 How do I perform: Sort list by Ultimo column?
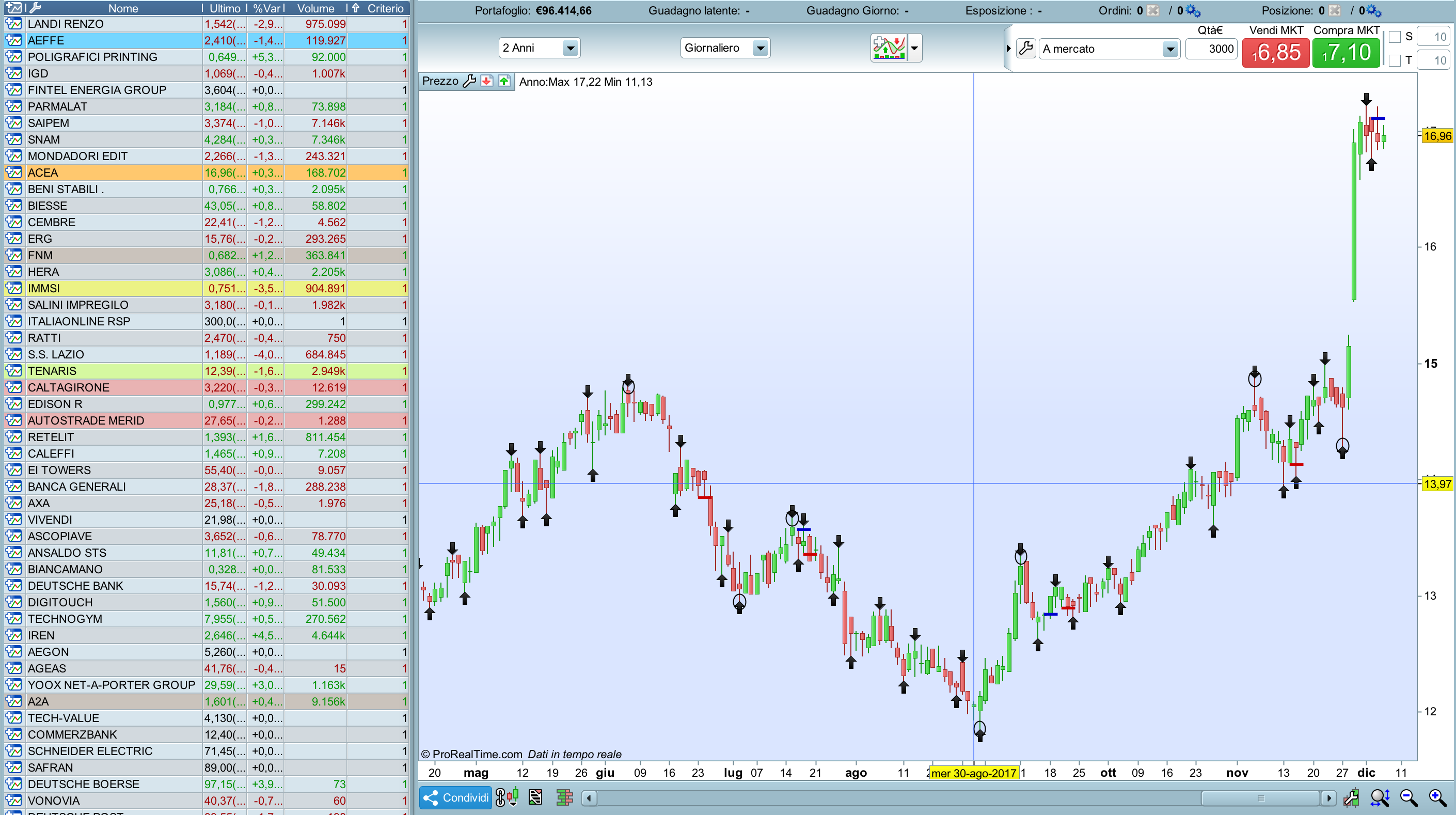coord(225,8)
